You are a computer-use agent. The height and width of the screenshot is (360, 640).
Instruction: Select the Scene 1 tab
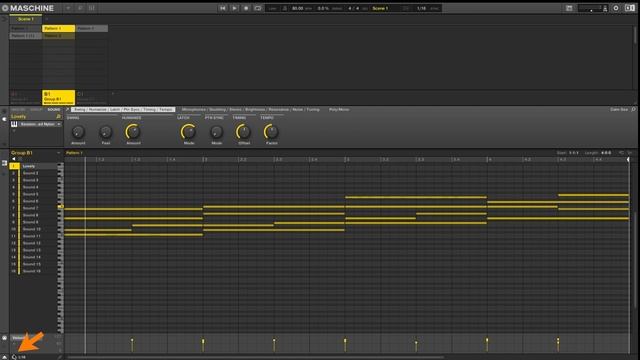tap(25, 19)
